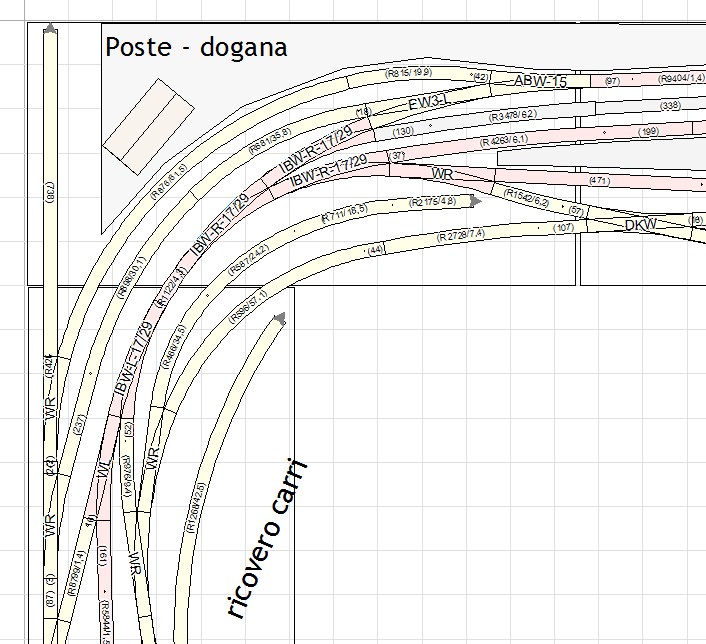Click the 'Poste - dogana' text label

coord(196,46)
